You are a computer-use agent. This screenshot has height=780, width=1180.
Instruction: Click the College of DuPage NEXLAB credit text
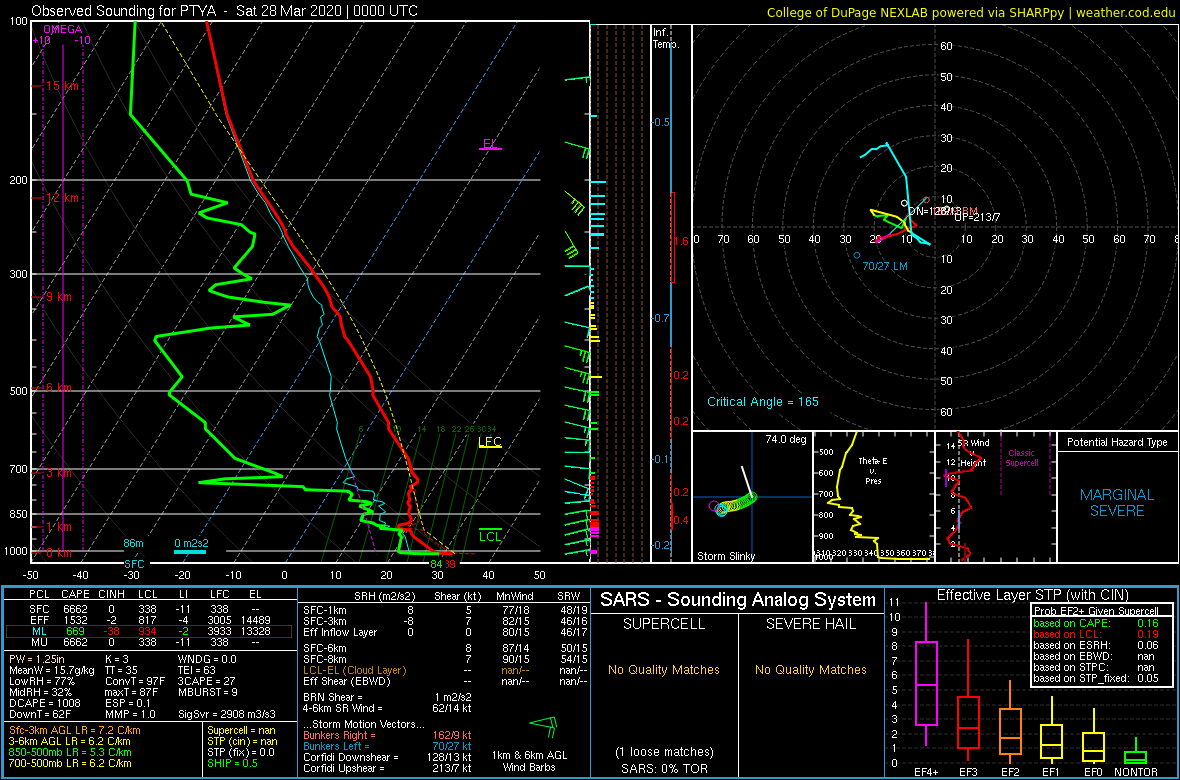(x=970, y=12)
